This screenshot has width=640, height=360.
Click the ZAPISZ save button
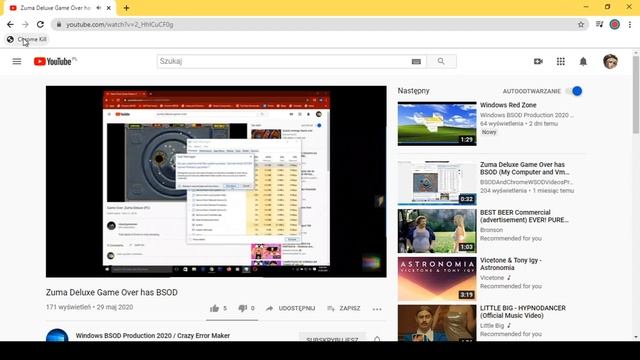[x=344, y=309]
